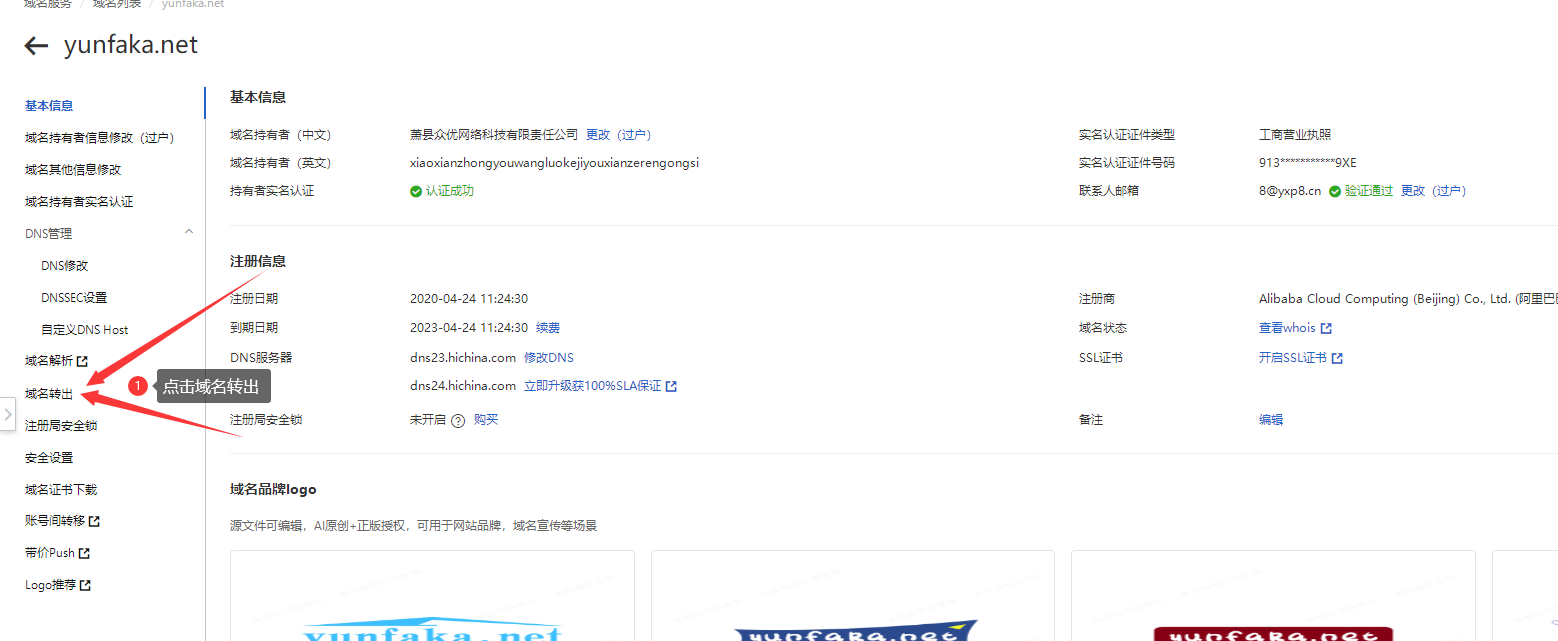
Task: Click 域名服务 in the breadcrumb
Action: click(48, 4)
